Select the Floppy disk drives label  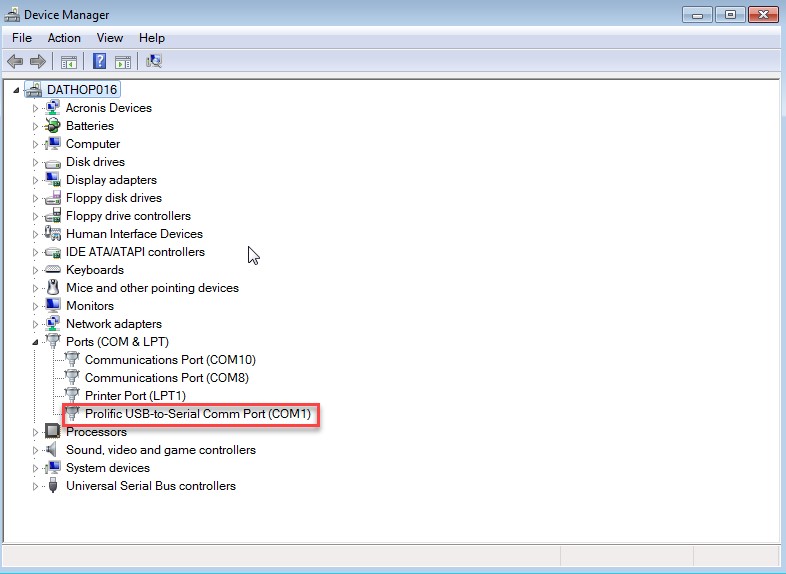pos(114,198)
